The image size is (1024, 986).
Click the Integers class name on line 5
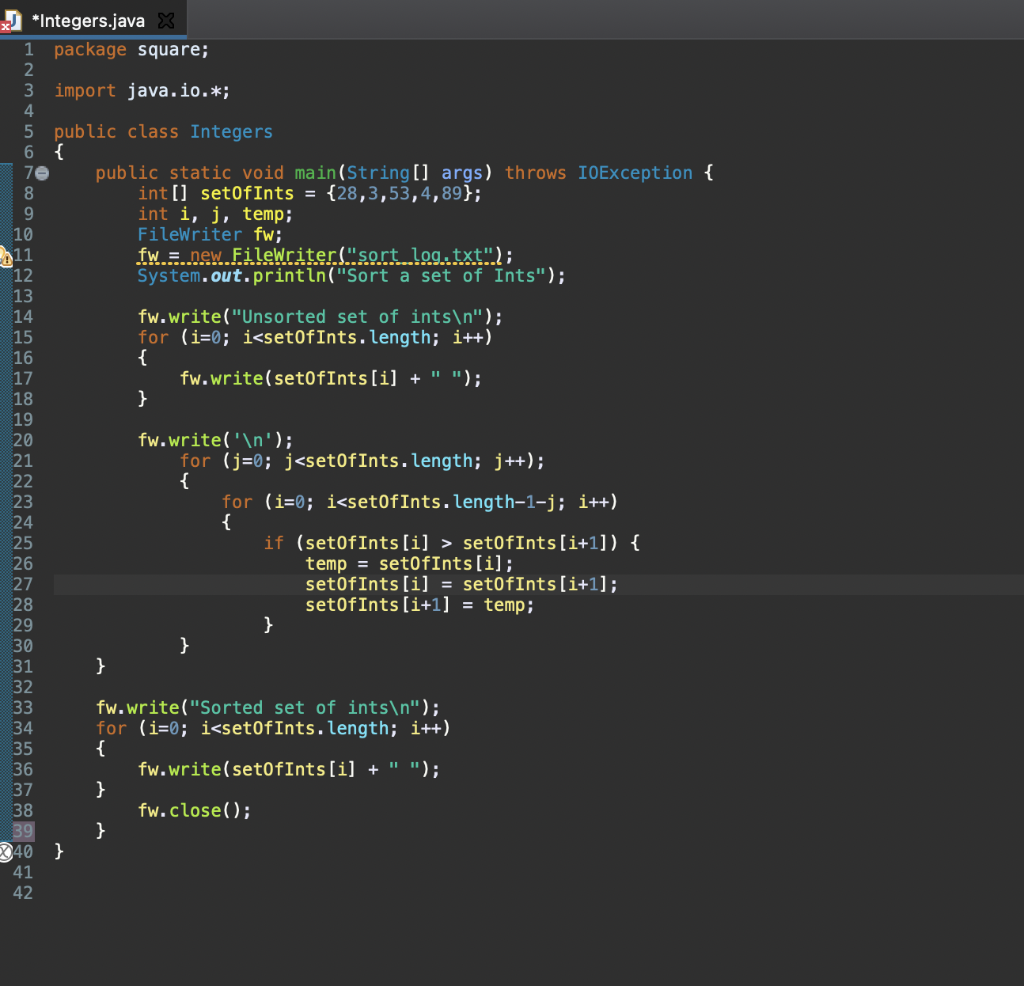click(x=231, y=132)
